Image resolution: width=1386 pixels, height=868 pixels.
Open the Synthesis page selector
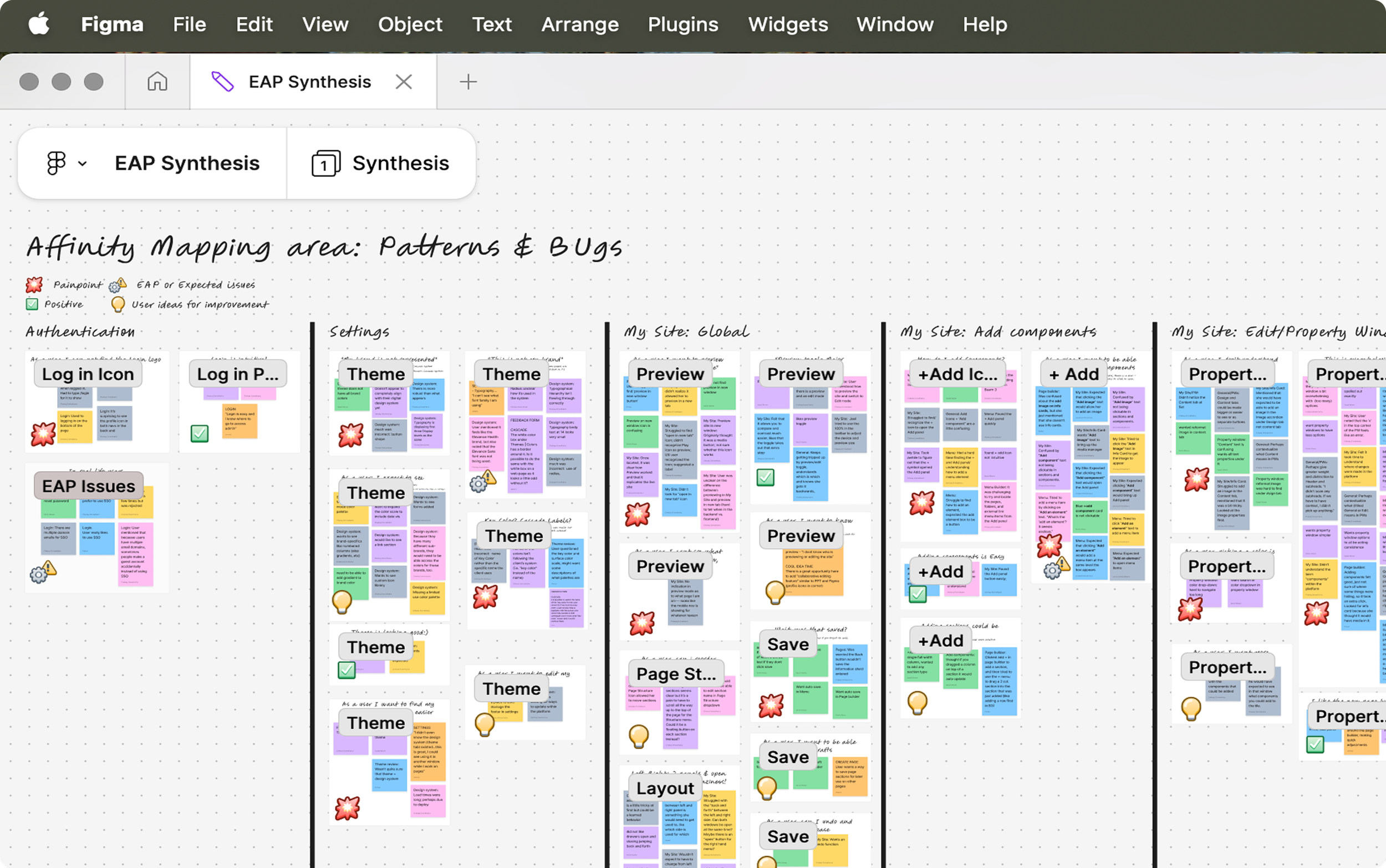pos(400,164)
